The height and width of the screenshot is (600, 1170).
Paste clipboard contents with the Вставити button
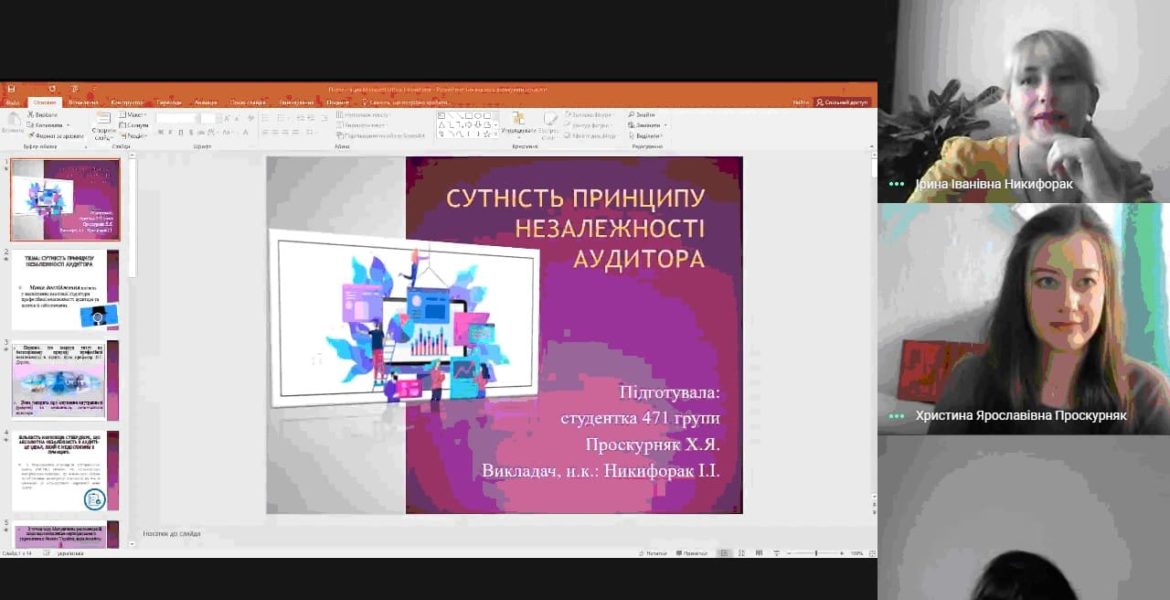[13, 123]
